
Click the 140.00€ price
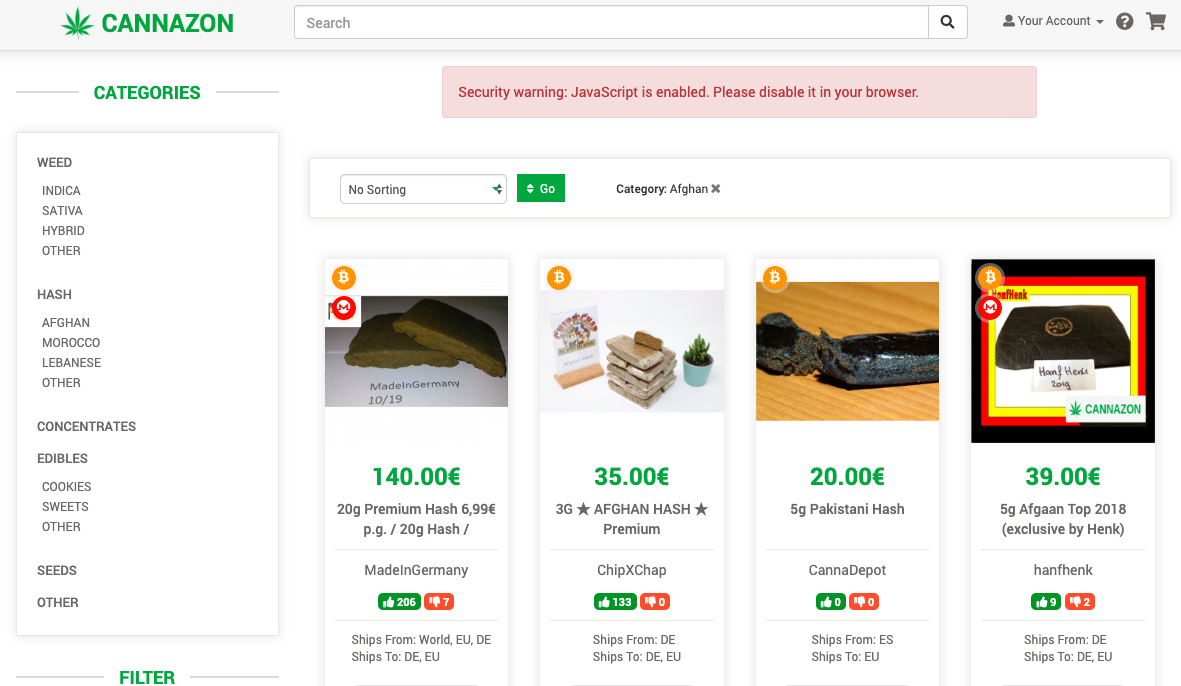(417, 477)
